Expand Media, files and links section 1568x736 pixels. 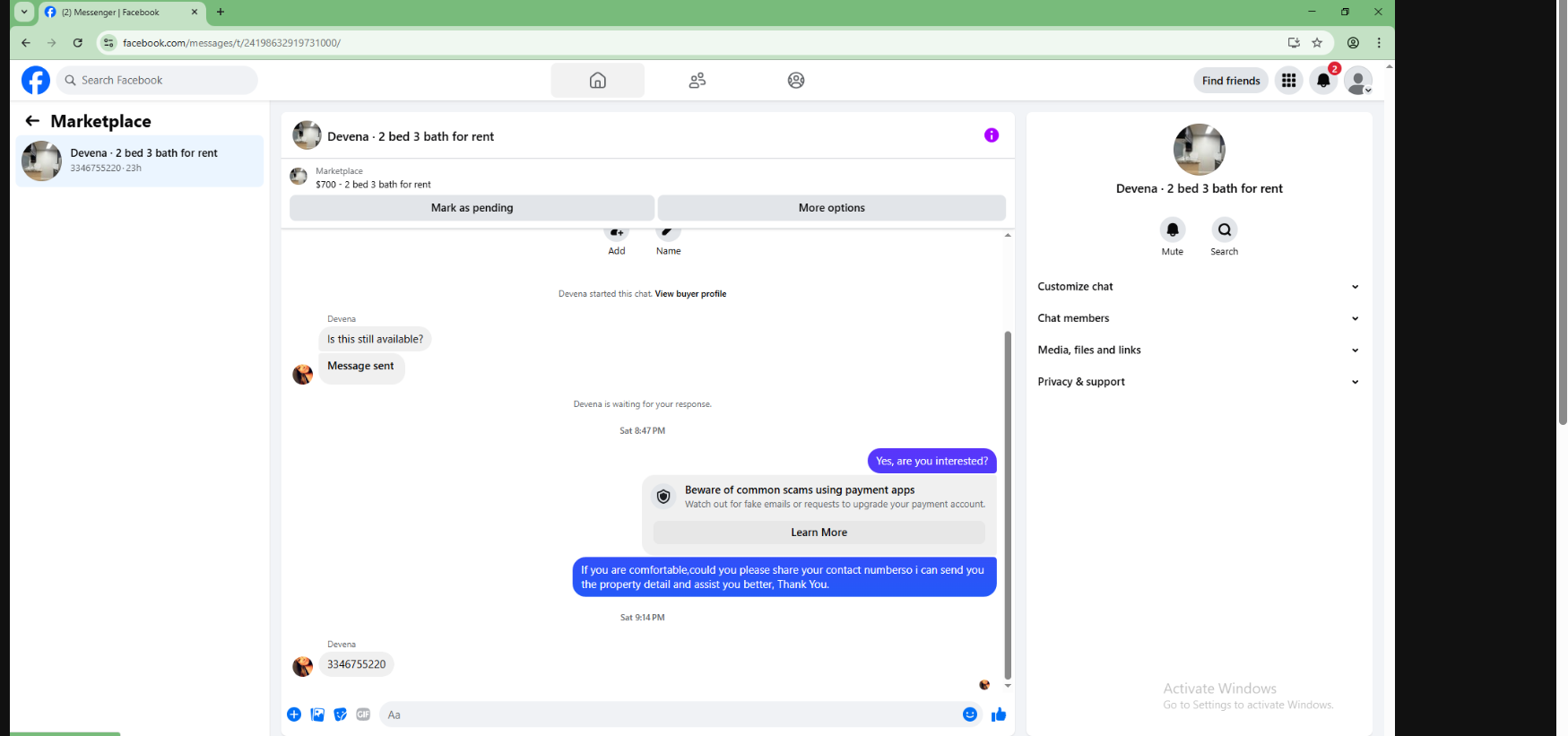coord(1199,350)
